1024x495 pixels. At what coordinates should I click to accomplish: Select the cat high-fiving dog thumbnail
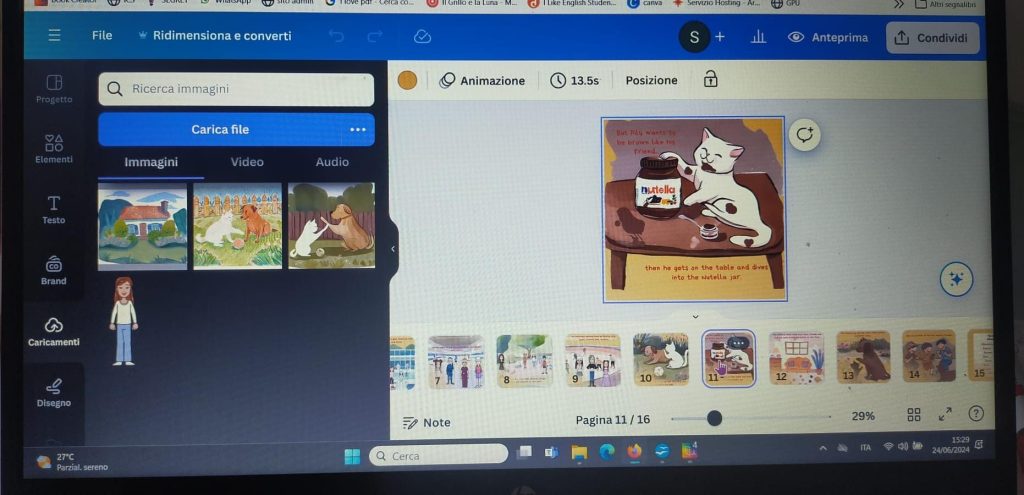332,225
